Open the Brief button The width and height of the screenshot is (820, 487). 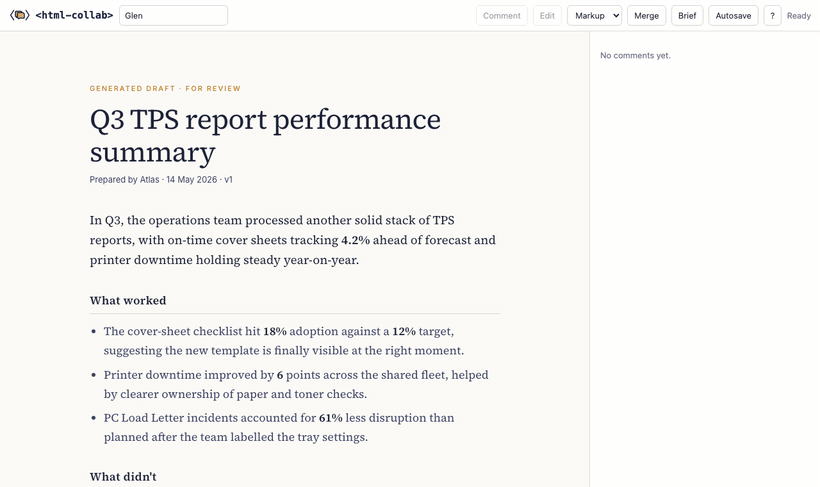[x=687, y=16]
